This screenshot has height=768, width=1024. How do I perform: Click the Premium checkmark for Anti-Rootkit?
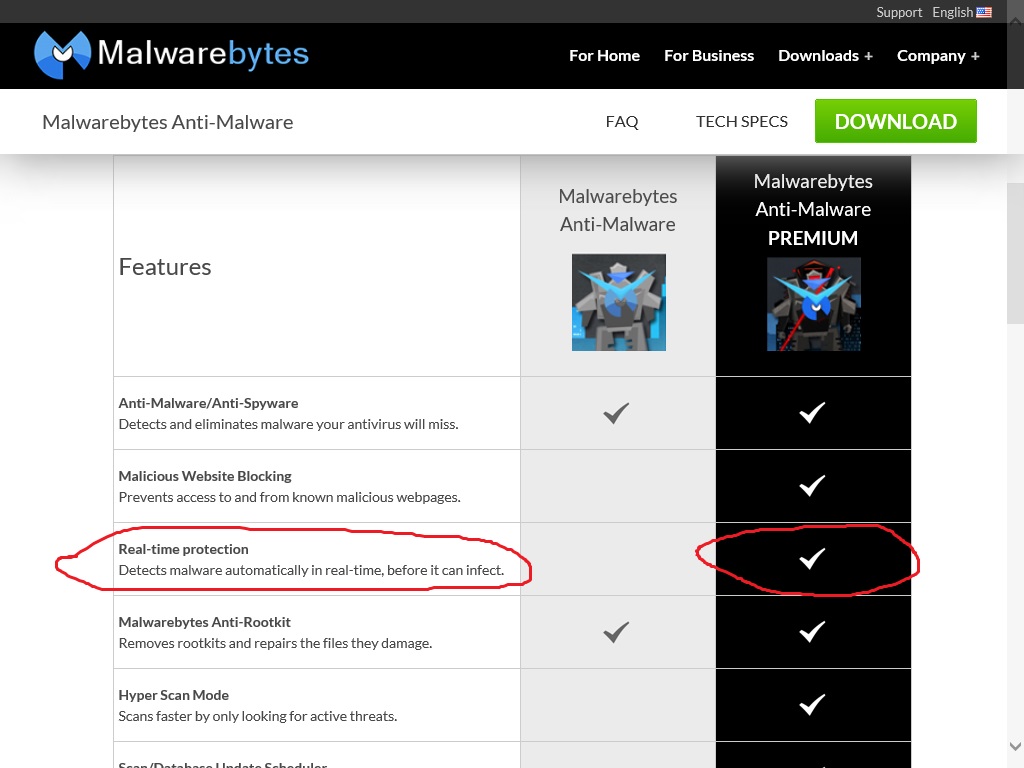point(812,632)
